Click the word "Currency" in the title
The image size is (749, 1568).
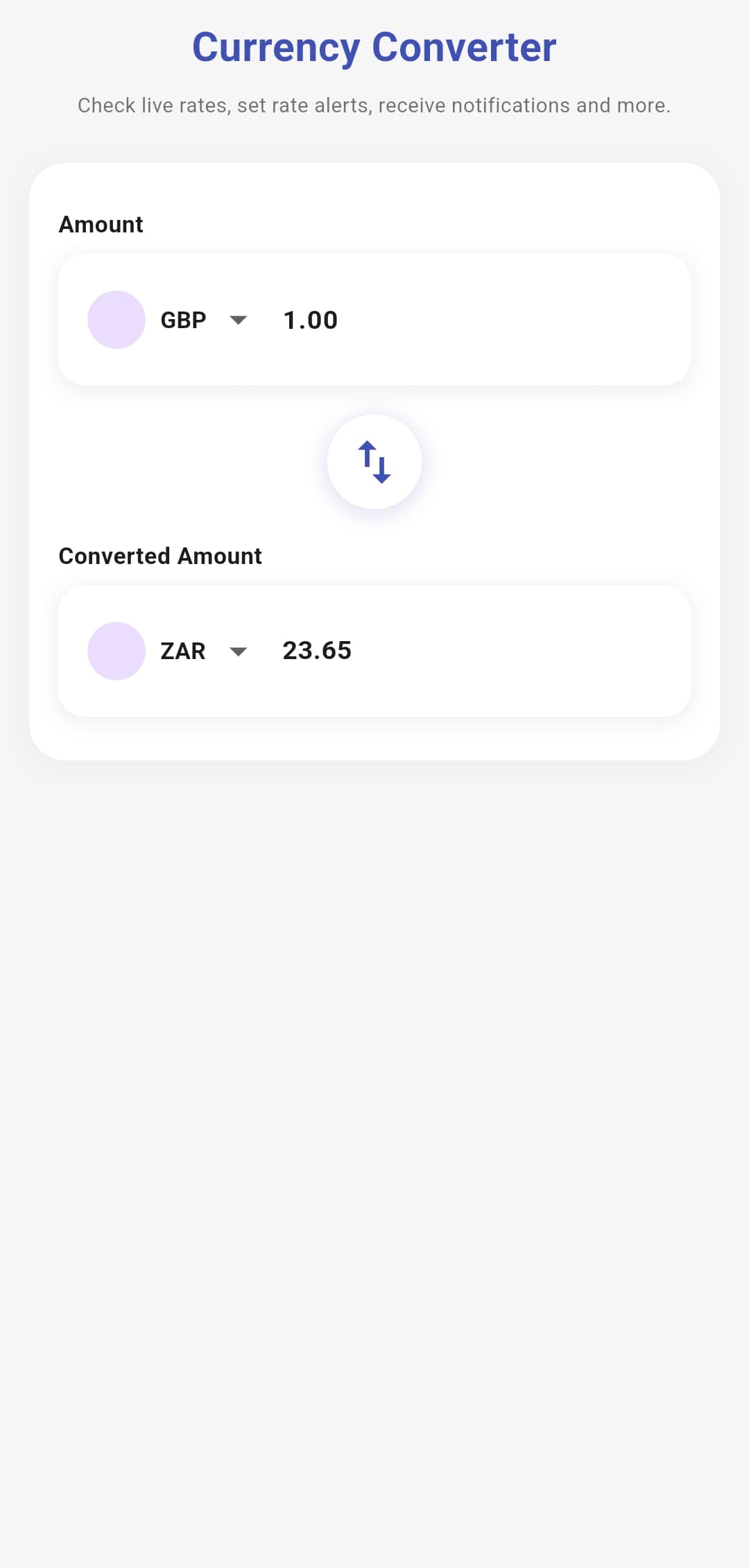click(x=276, y=48)
